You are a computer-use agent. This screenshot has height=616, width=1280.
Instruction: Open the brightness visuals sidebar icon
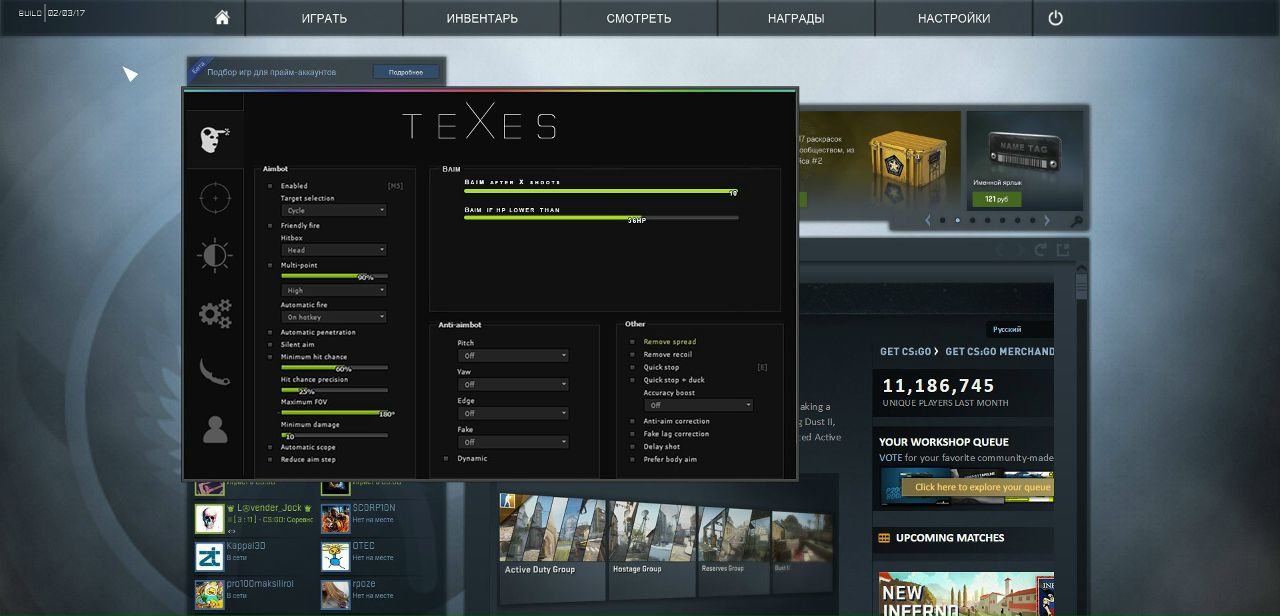tap(214, 256)
